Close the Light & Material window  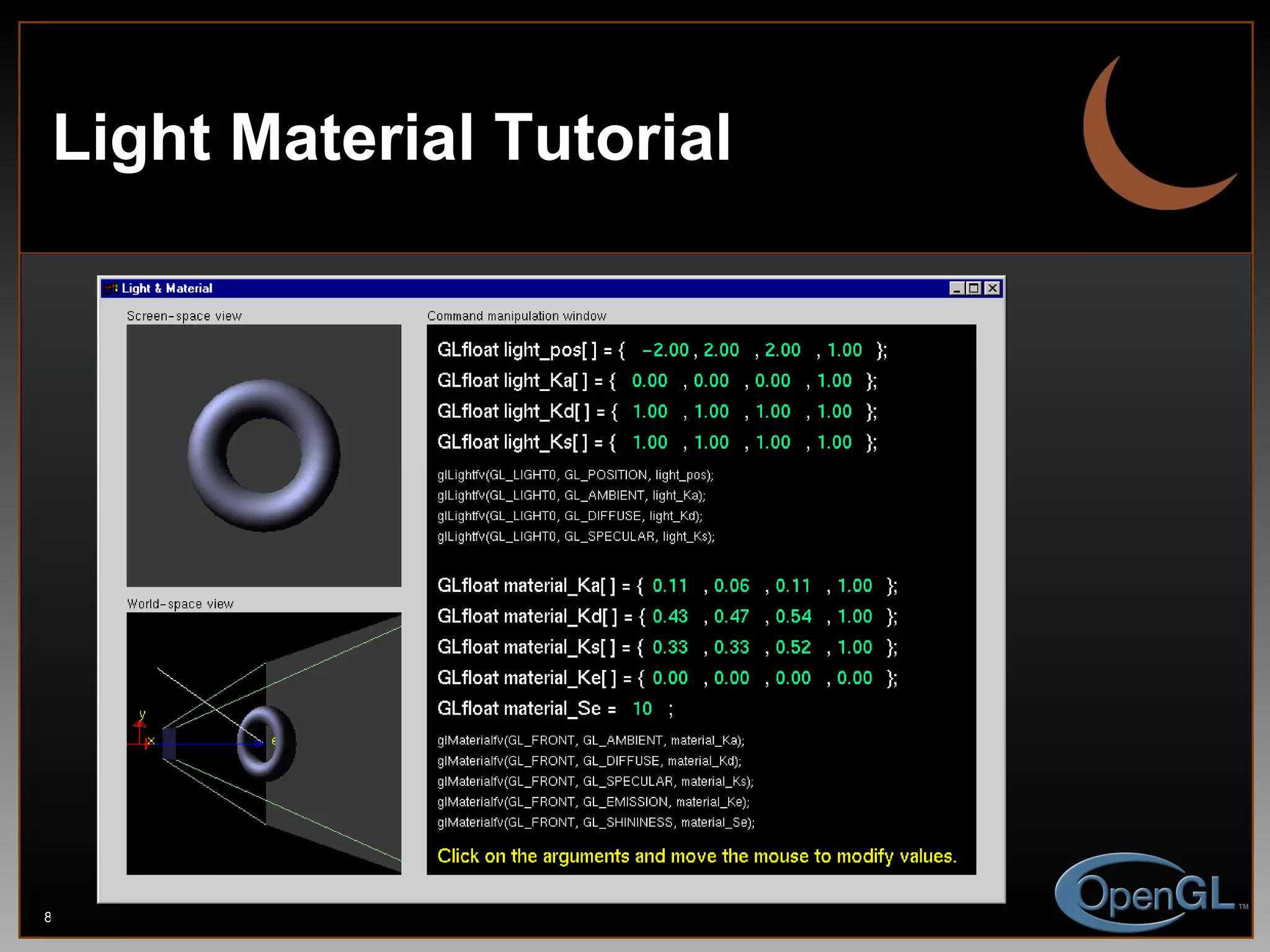(x=992, y=288)
